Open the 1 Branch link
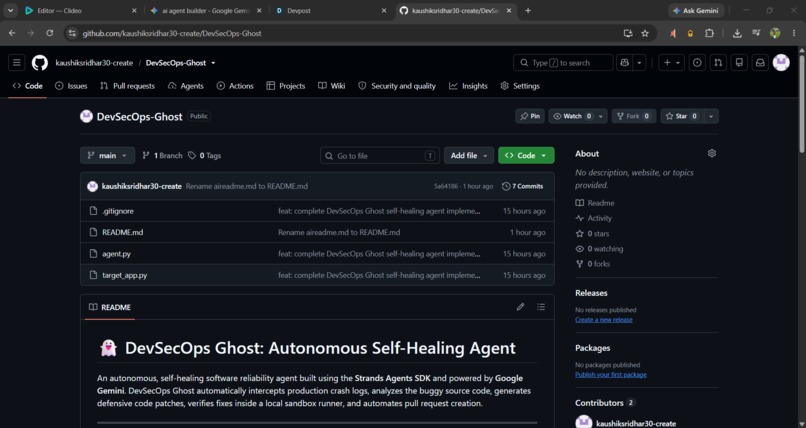Viewport: 806px width, 428px height. click(162, 155)
